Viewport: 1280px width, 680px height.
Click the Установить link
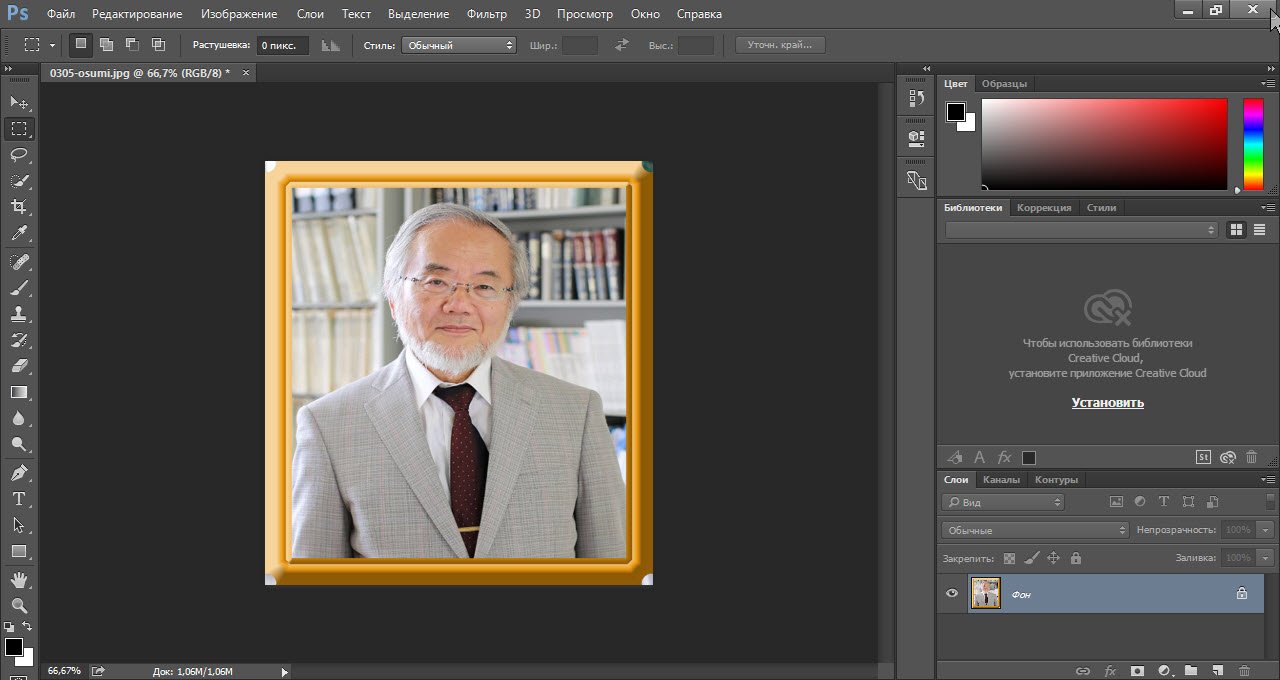[1107, 403]
